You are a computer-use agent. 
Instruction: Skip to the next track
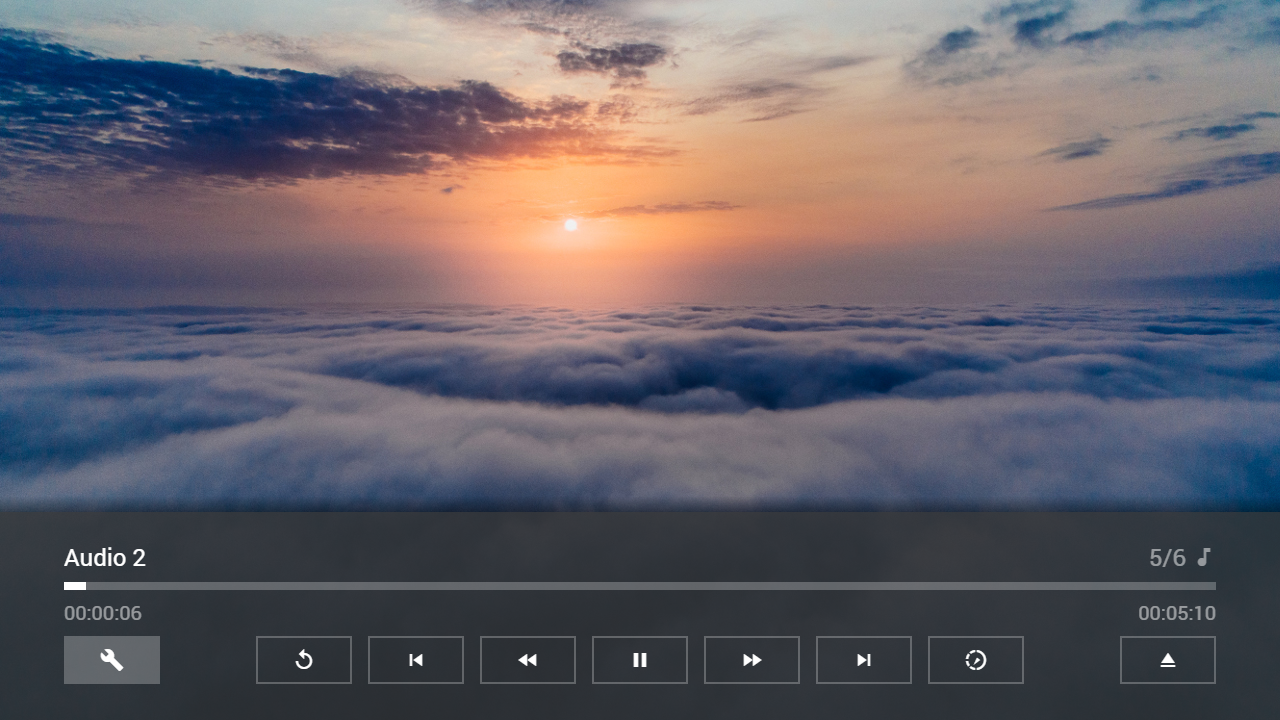coord(864,660)
